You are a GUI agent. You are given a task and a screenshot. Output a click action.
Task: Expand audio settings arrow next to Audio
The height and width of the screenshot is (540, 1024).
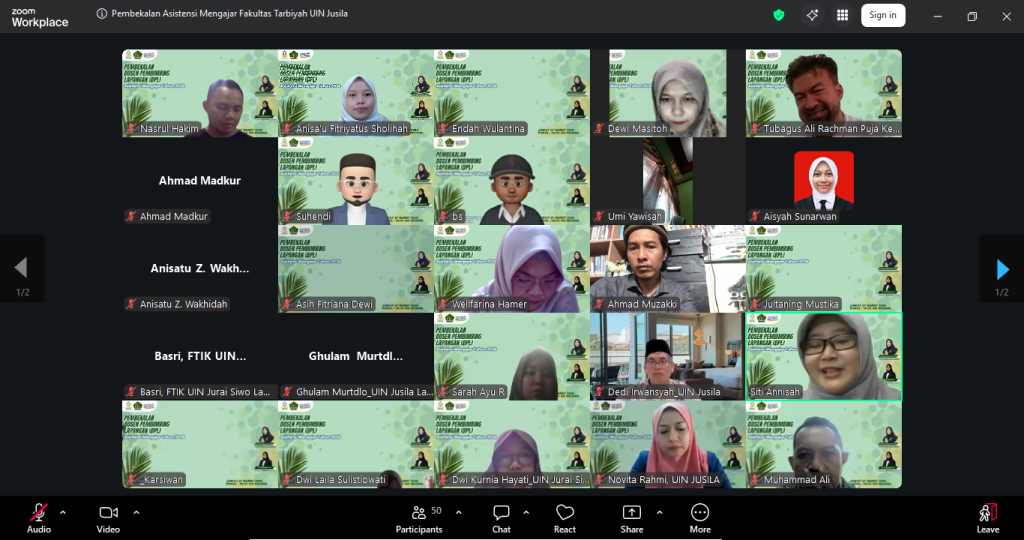[63, 512]
